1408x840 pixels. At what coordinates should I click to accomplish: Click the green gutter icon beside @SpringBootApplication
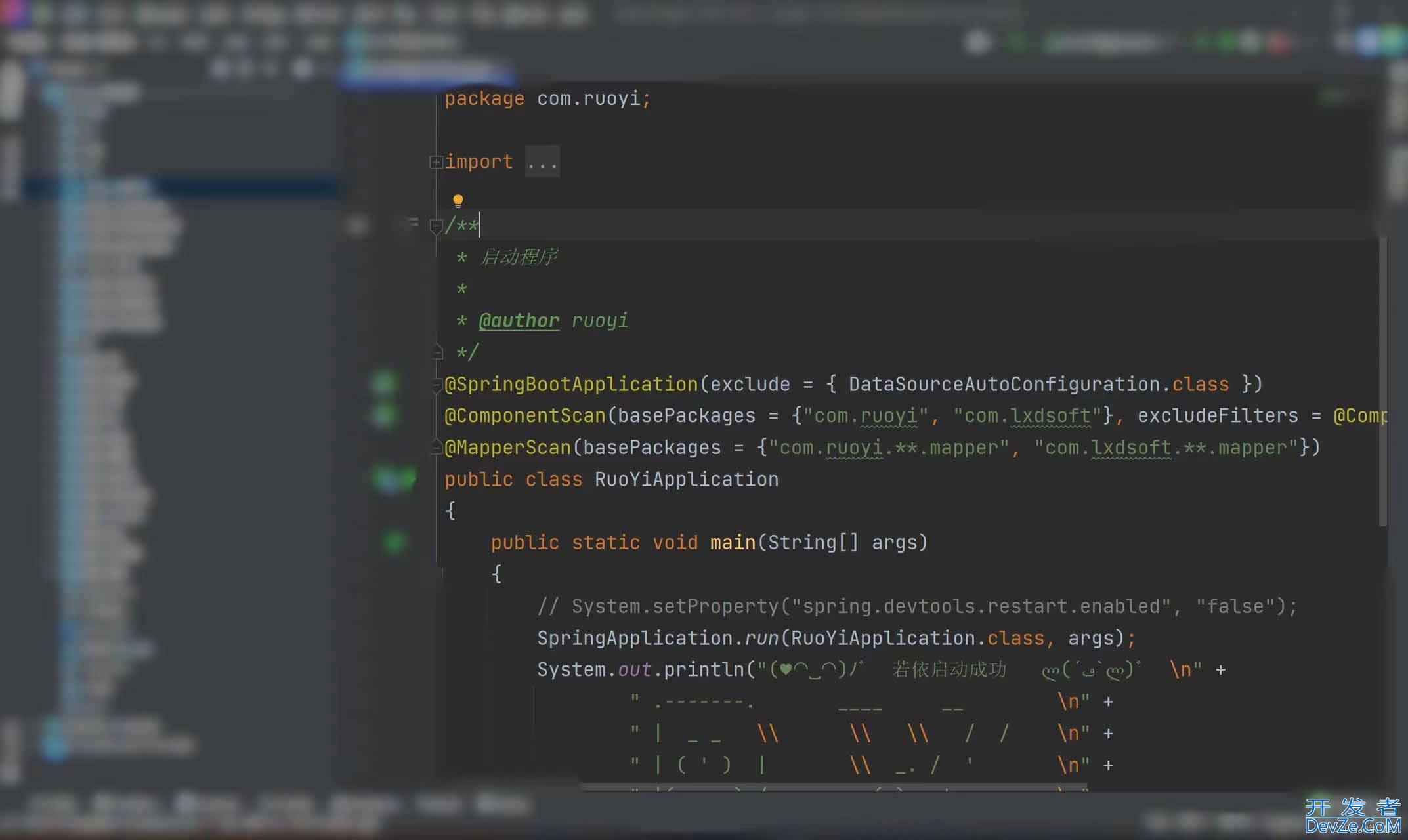385,383
